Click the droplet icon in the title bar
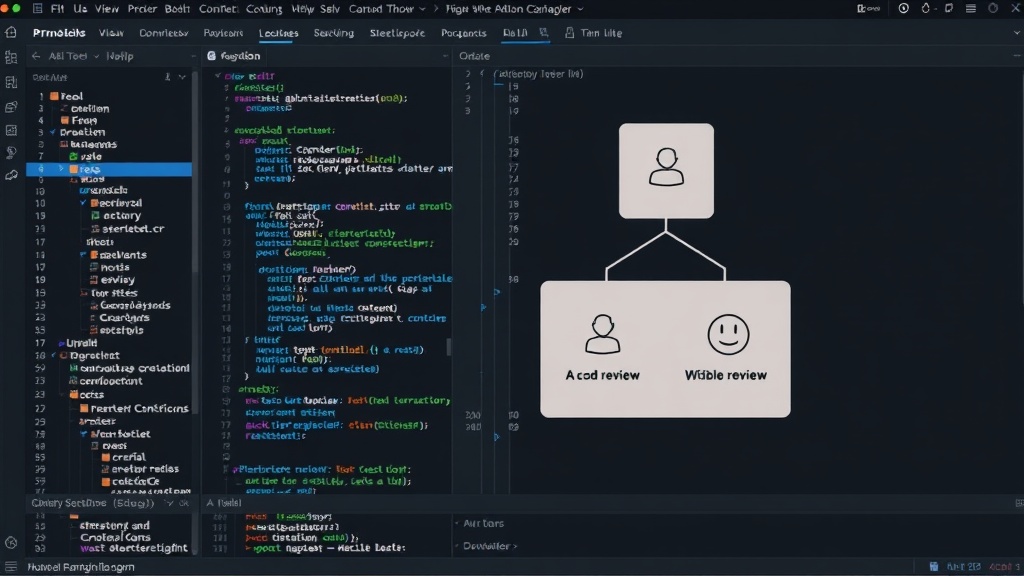Viewport: 1024px width, 576px height. point(925,8)
